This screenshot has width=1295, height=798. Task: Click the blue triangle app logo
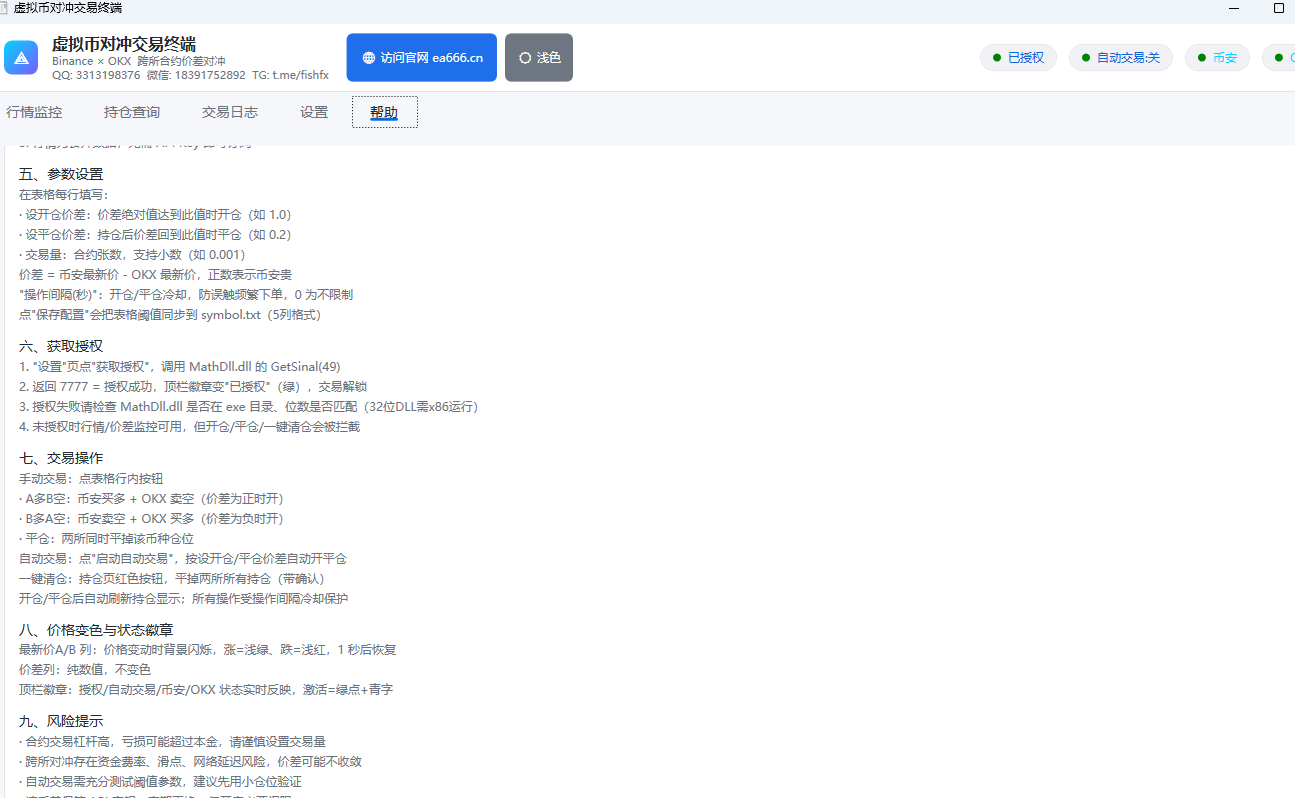(21, 57)
